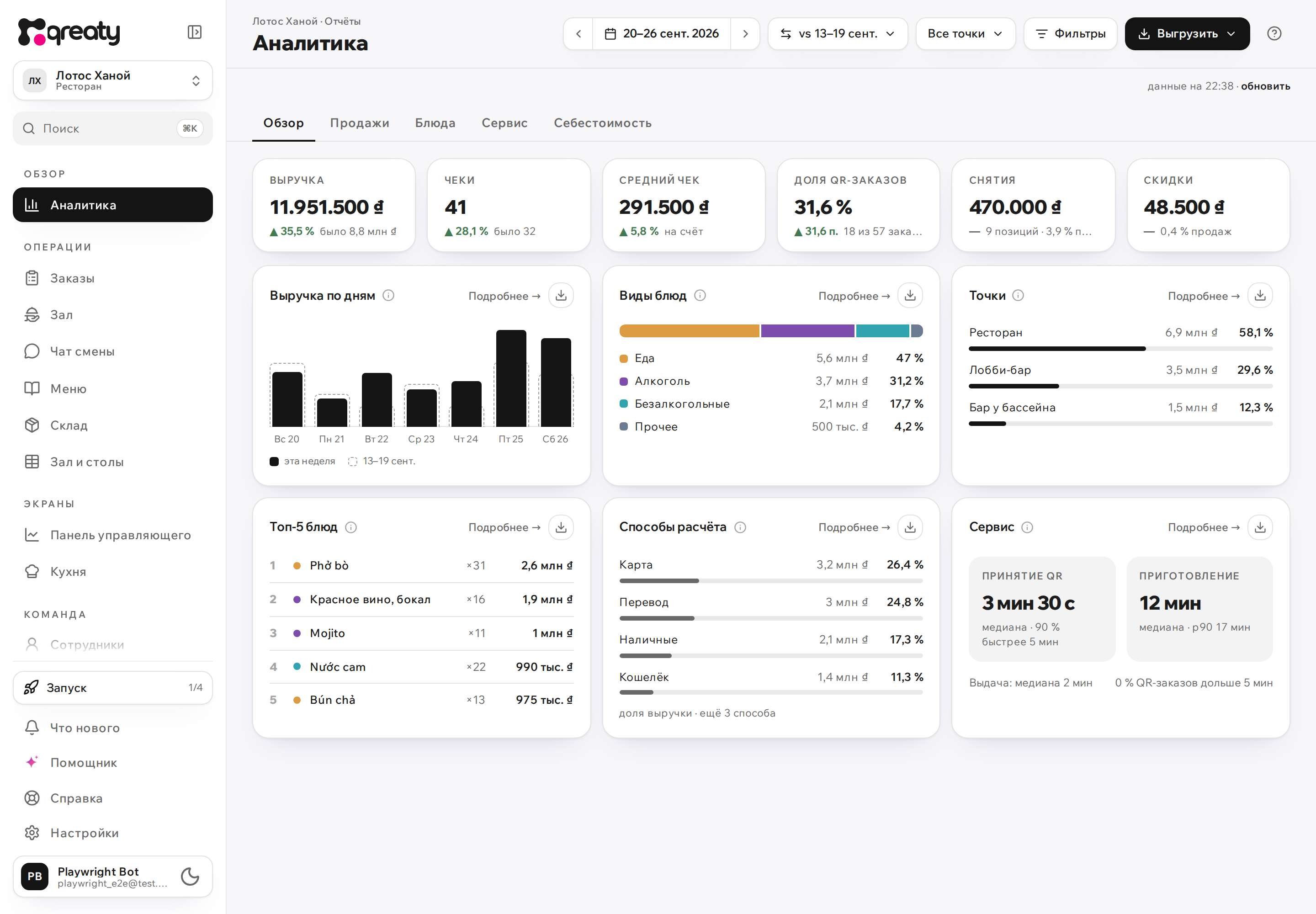The width and height of the screenshot is (1316, 914).
Task: Download the Точки report
Action: (x=1260, y=296)
